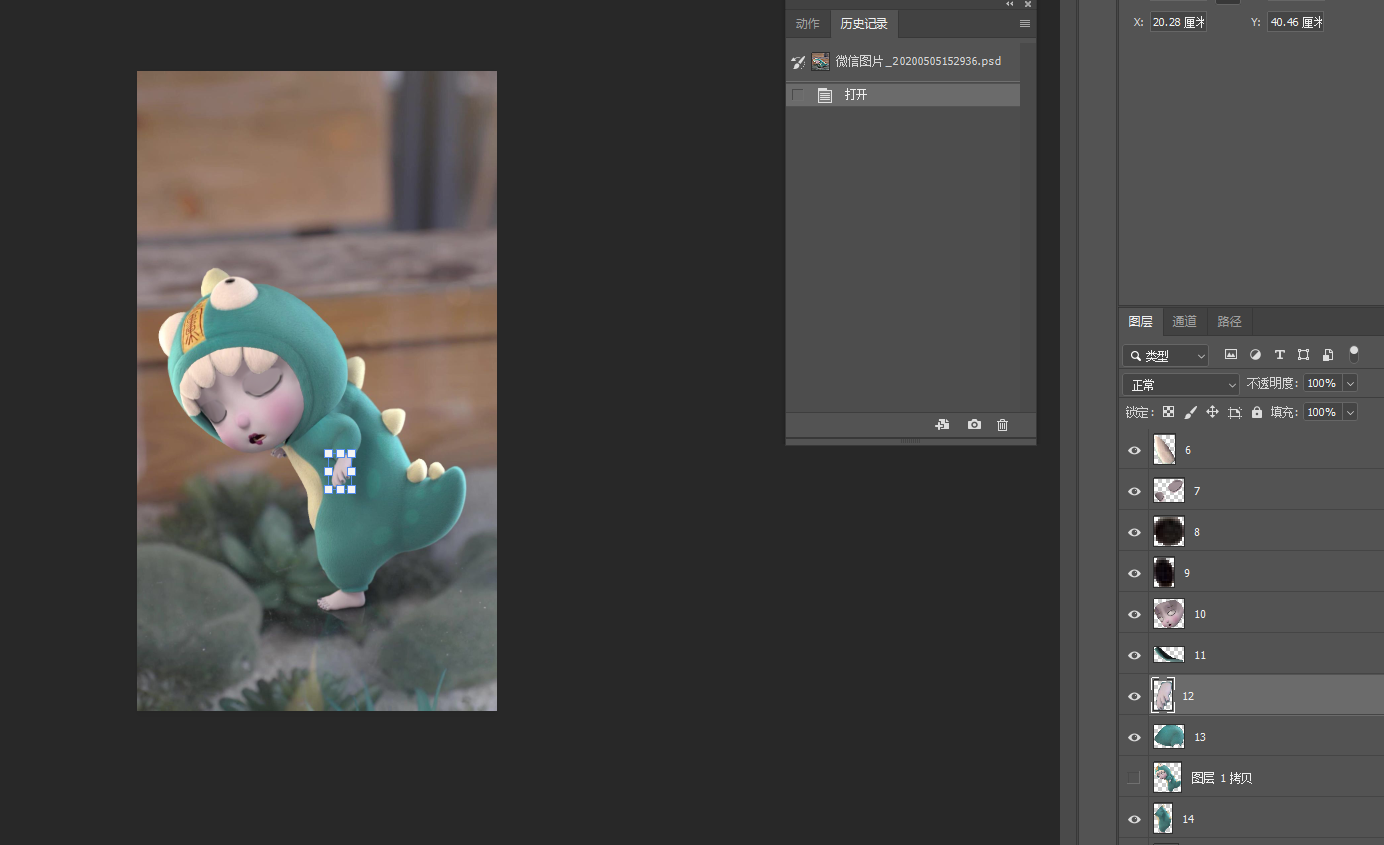The height and width of the screenshot is (845, 1384).
Task: Click layer 12 name in Layers panel
Action: (1188, 696)
